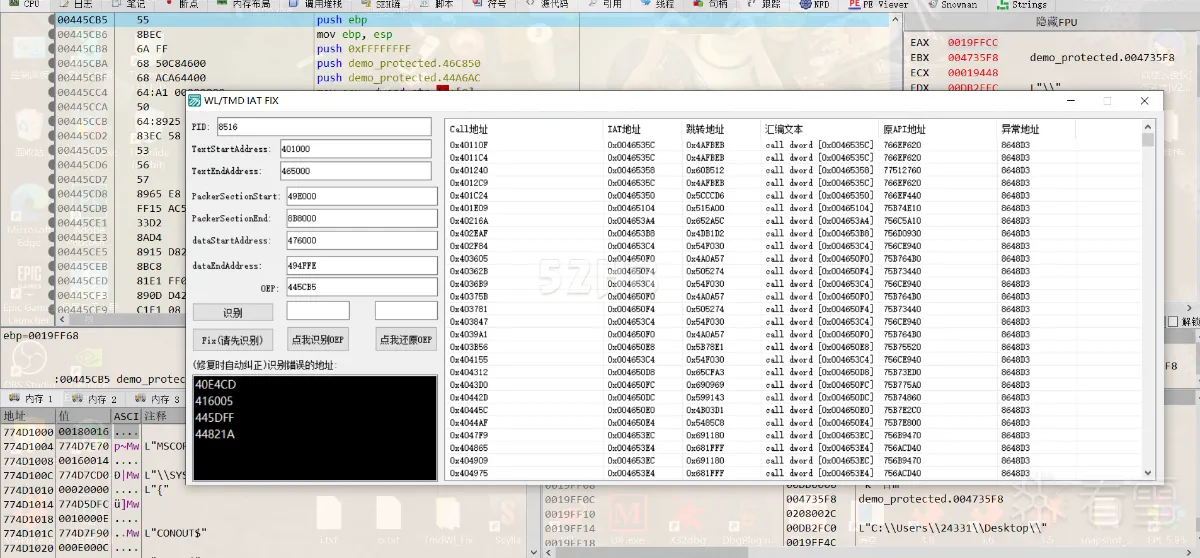Viewport: 1200px width, 558px height.
Task: Click the 隐藏FPU button in registers pane
Action: [1054, 21]
